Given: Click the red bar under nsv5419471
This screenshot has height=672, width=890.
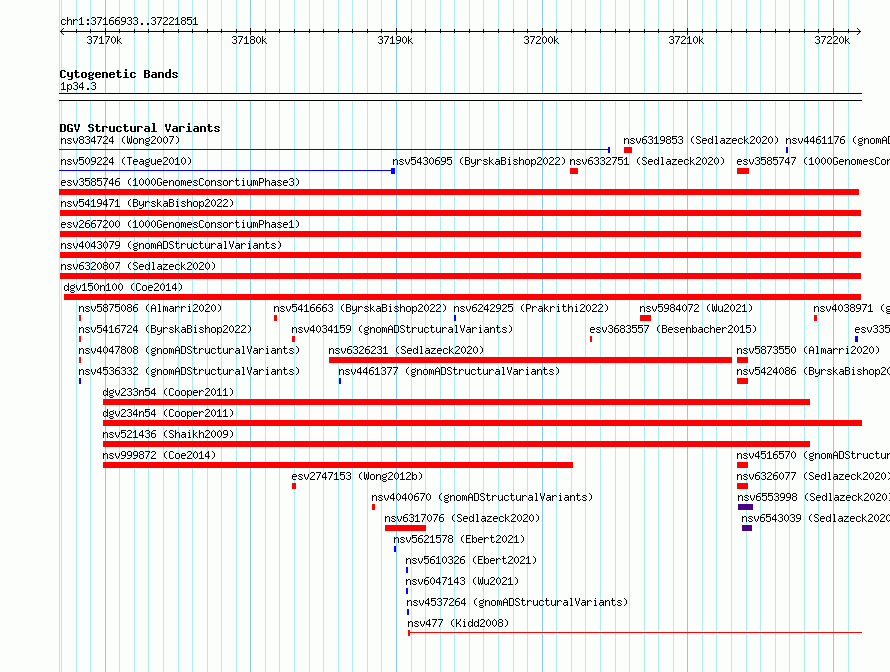Looking at the screenshot, I should (x=460, y=213).
